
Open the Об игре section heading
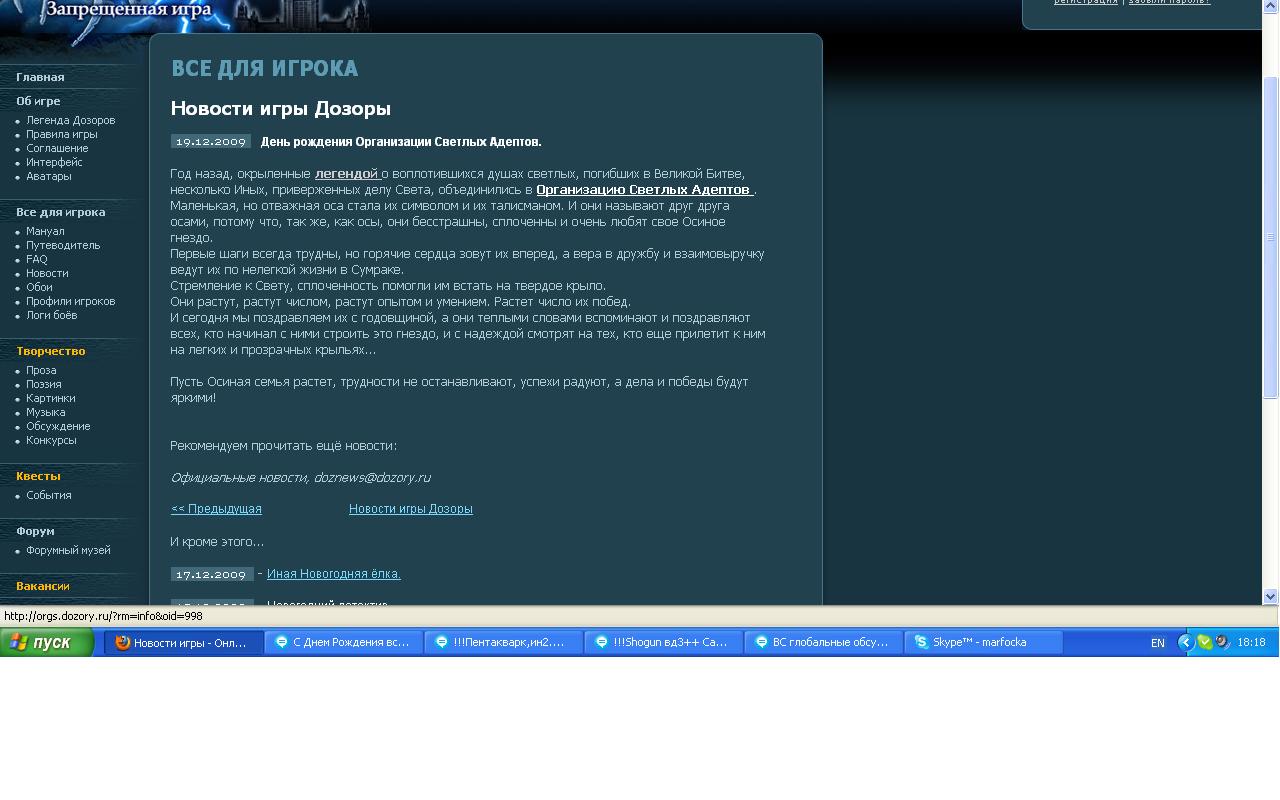(38, 101)
